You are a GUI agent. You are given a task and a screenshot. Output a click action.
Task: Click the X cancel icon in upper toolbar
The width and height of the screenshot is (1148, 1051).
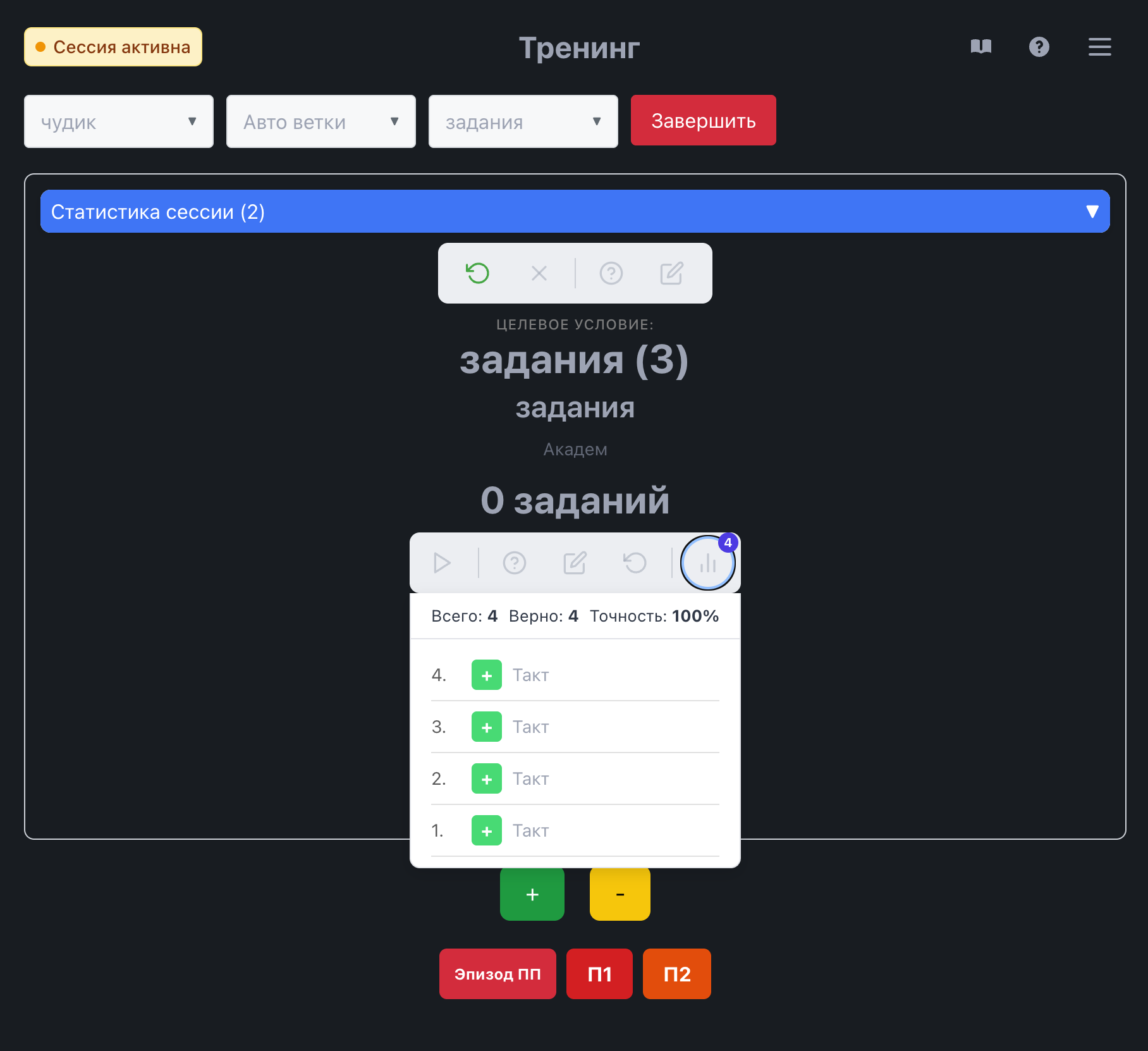point(539,273)
